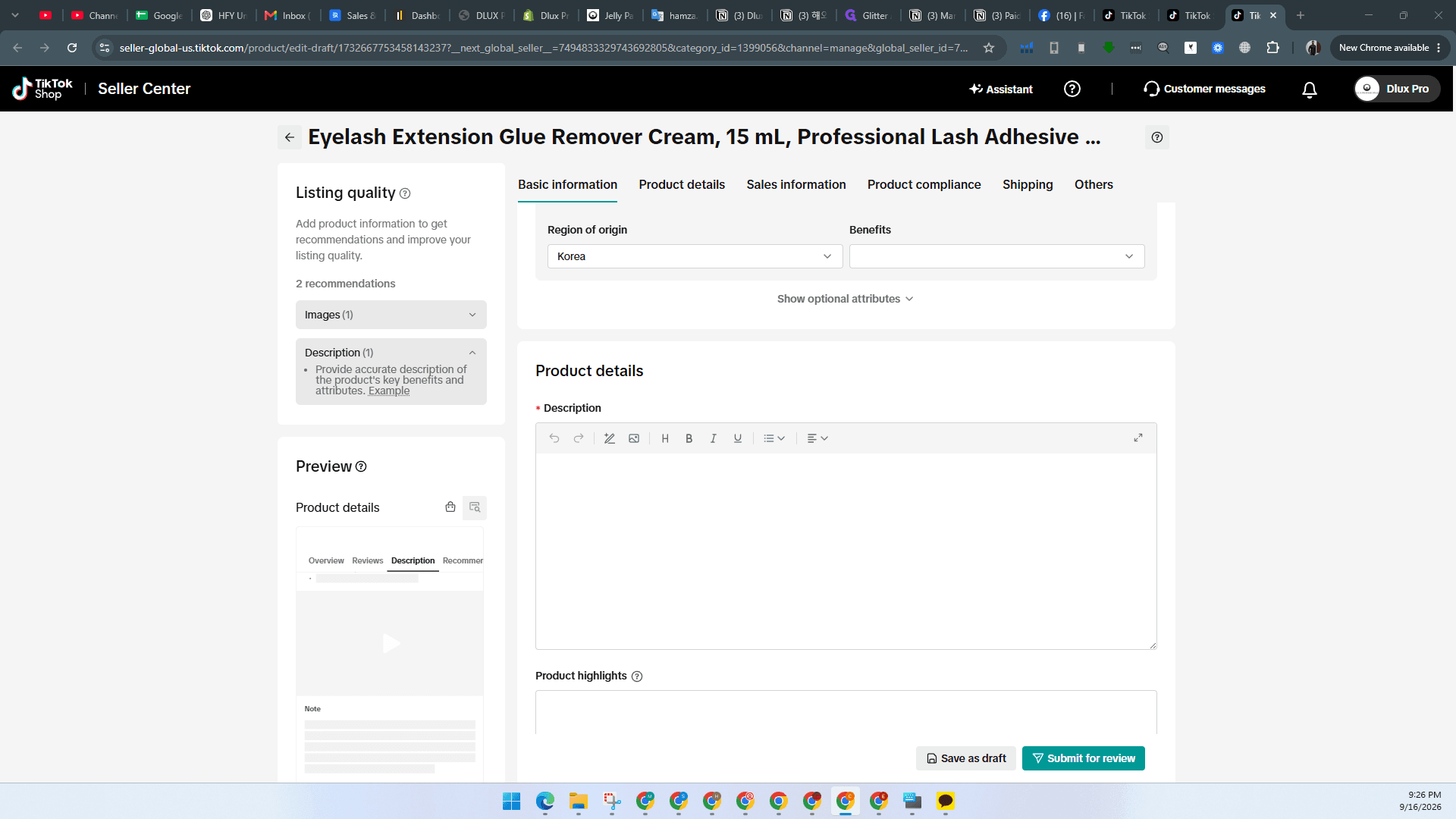Screen dimensions: 1456x819
Task: Switch to Product compliance tab
Action: tap(924, 185)
